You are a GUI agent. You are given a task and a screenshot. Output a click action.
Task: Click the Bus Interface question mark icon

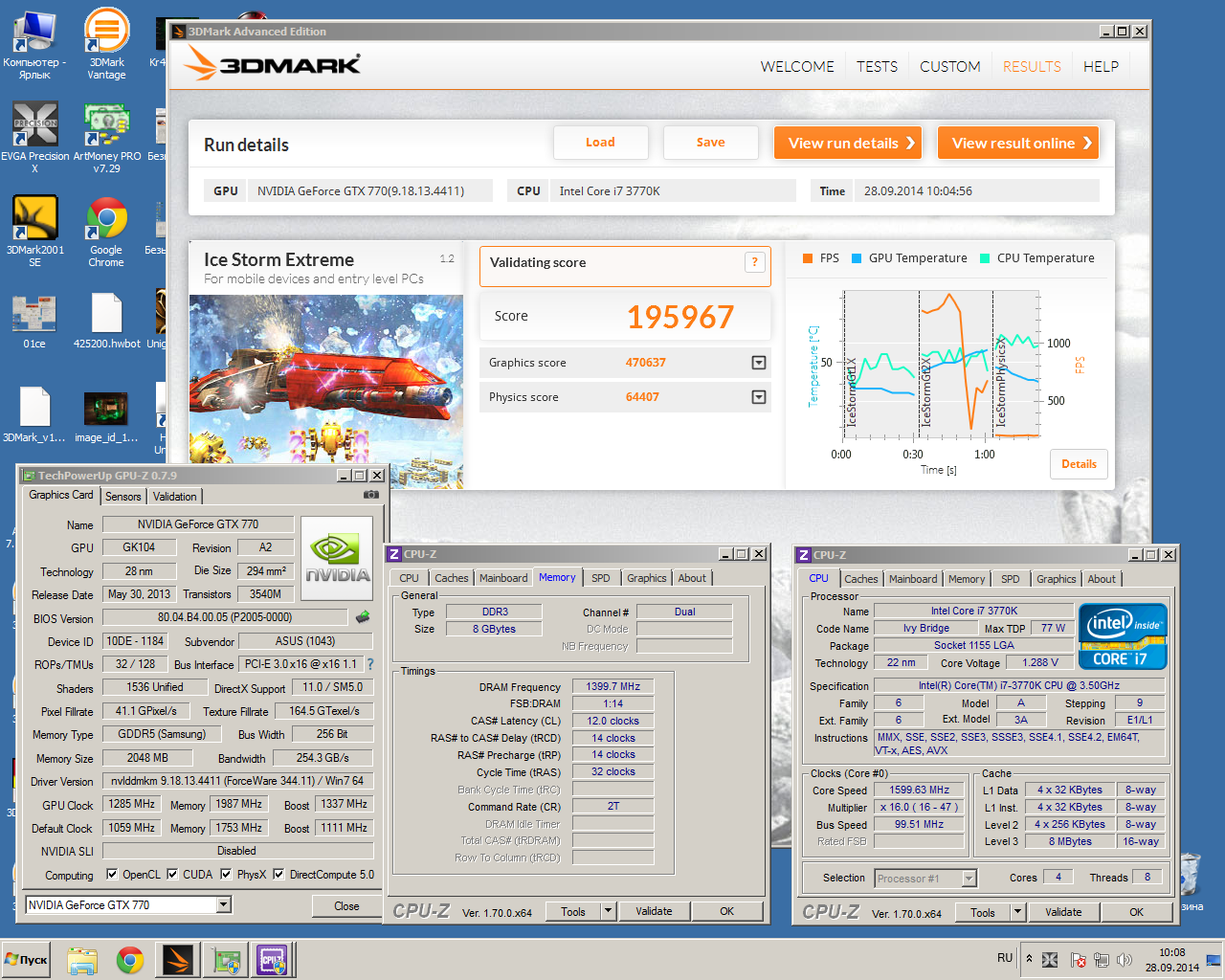point(370,664)
